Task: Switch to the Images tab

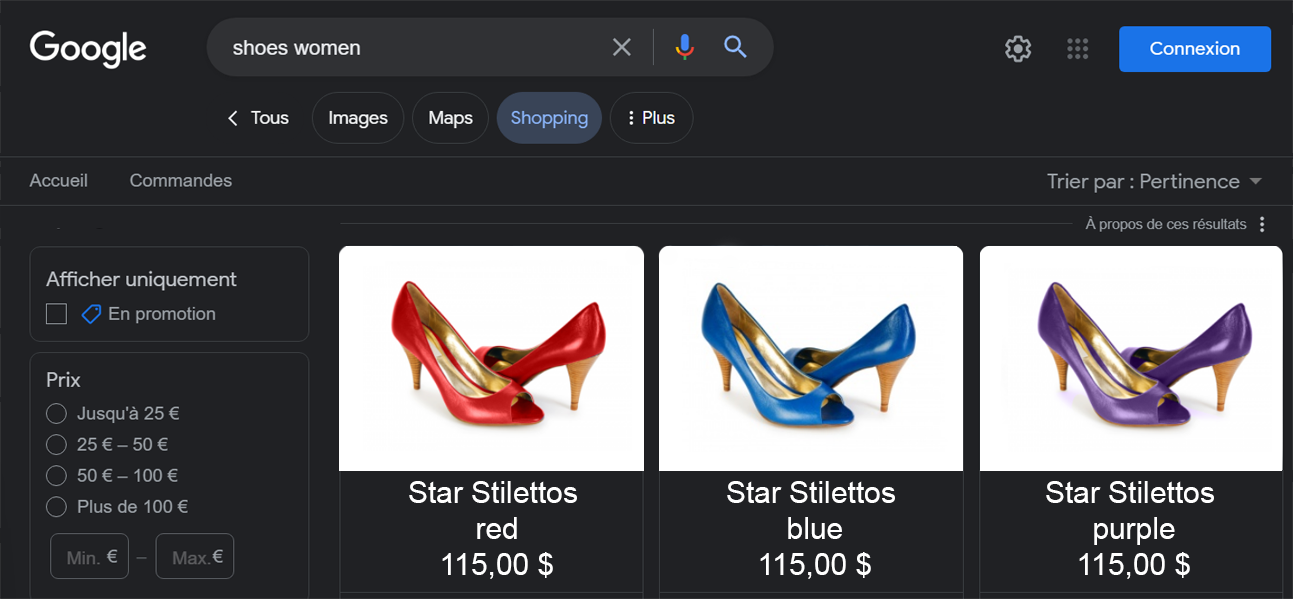Action: coord(358,118)
